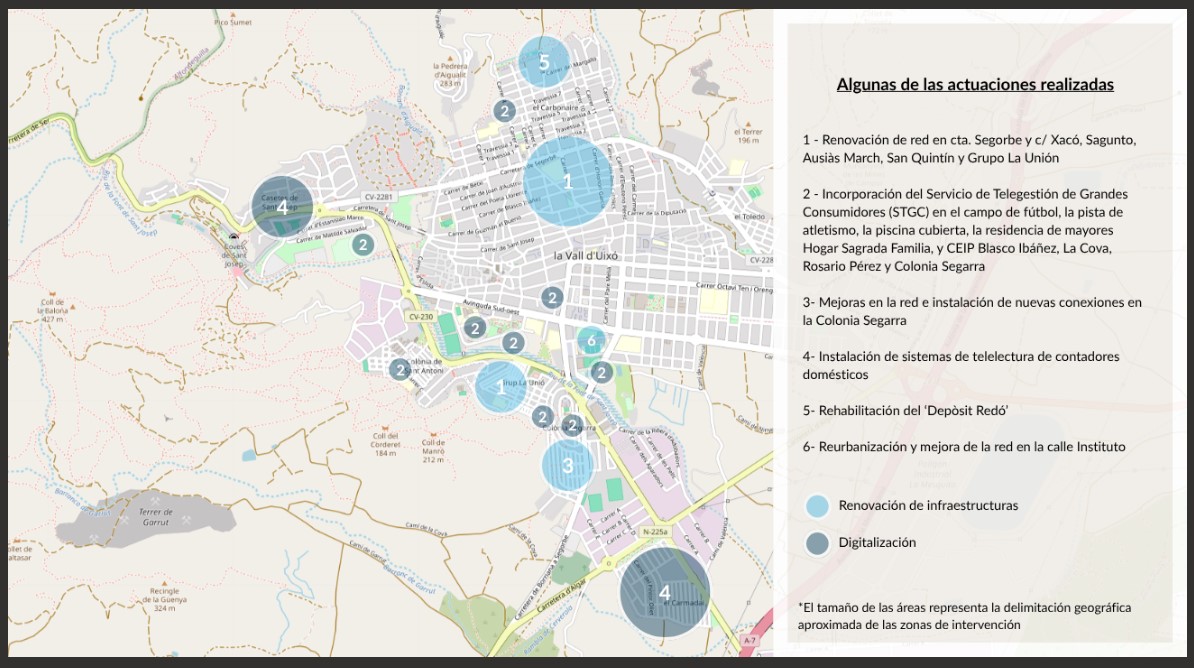Select marker 2 beside el Carbonaire
Image resolution: width=1194 pixels, height=668 pixels.
[503, 111]
